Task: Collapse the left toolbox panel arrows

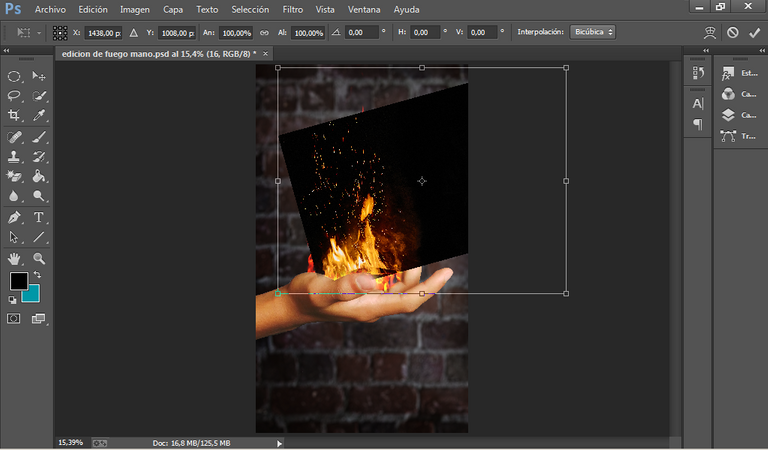Action: pyautogui.click(x=6, y=50)
